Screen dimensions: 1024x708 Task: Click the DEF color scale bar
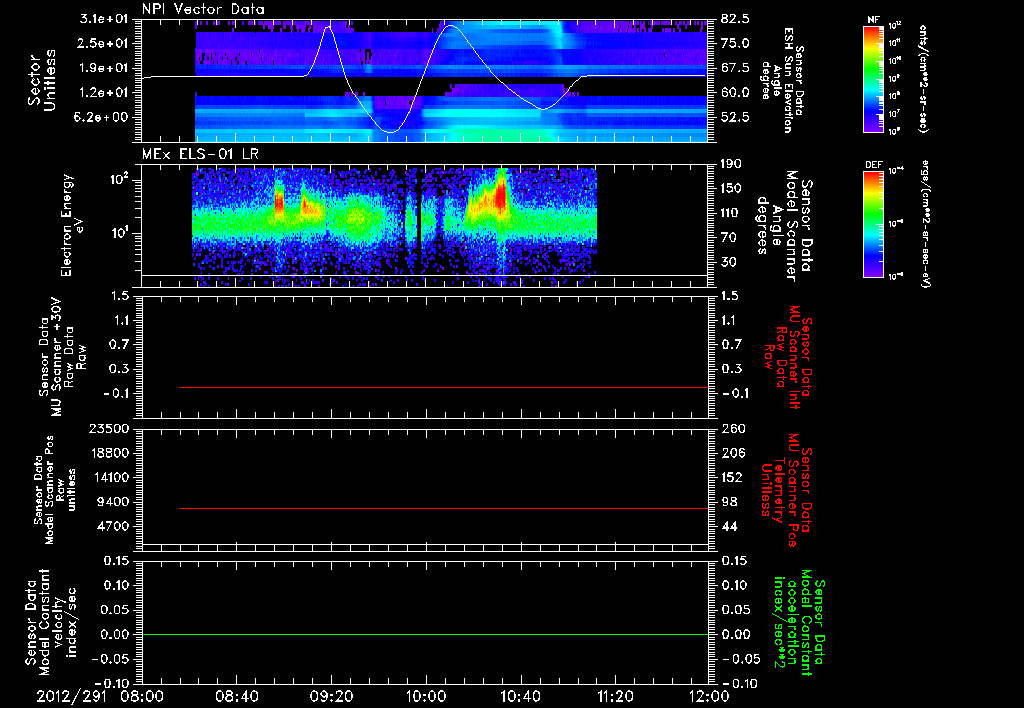coord(873,225)
